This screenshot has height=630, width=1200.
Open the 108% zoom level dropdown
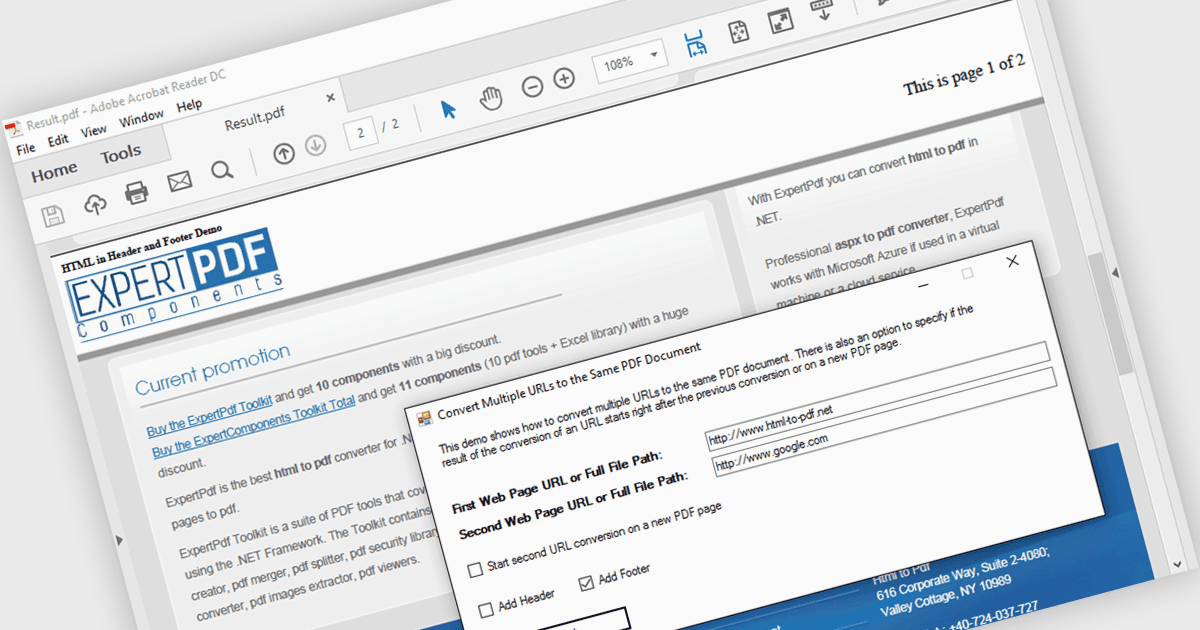tap(655, 55)
